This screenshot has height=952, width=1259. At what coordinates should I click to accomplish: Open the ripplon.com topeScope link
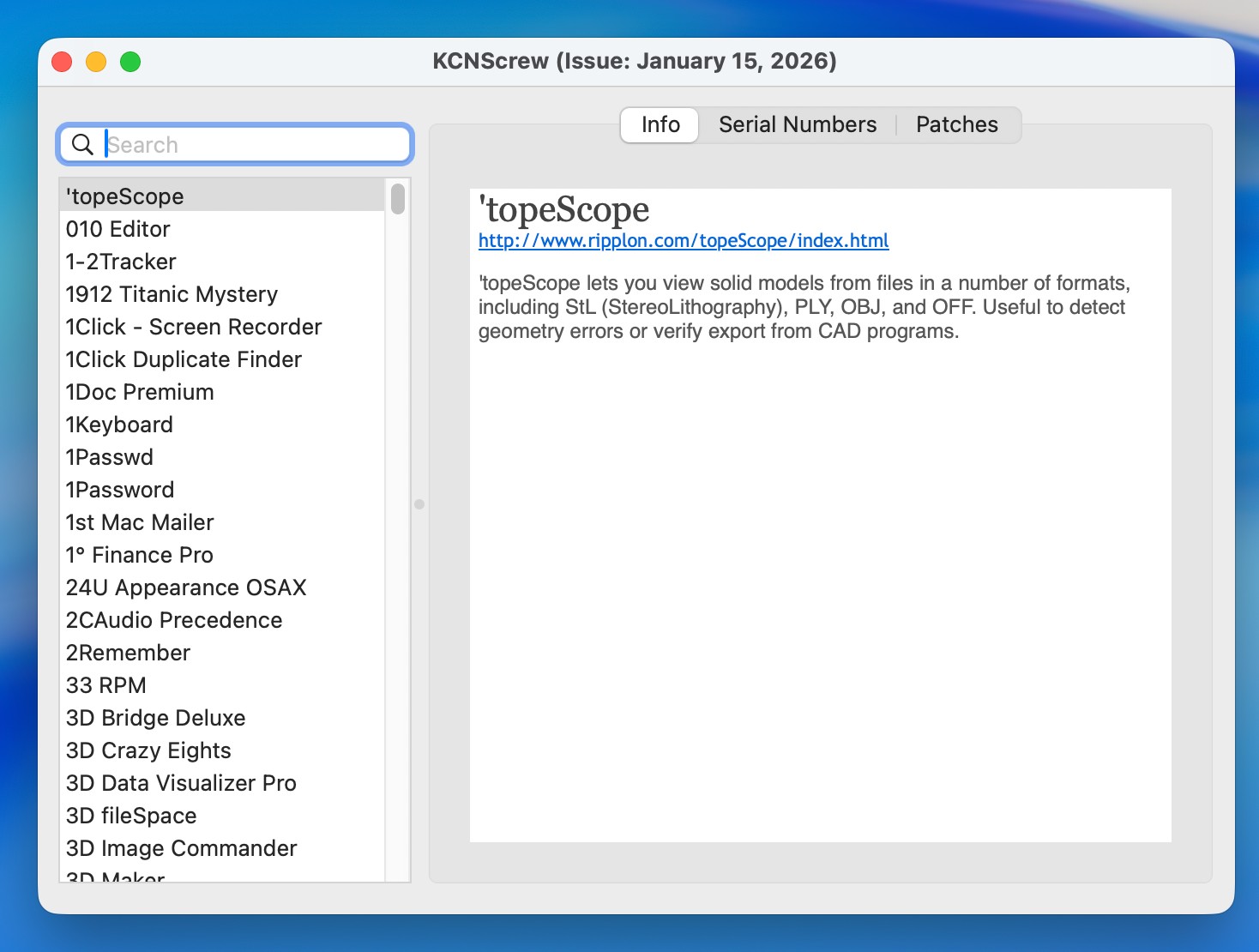tap(683, 241)
